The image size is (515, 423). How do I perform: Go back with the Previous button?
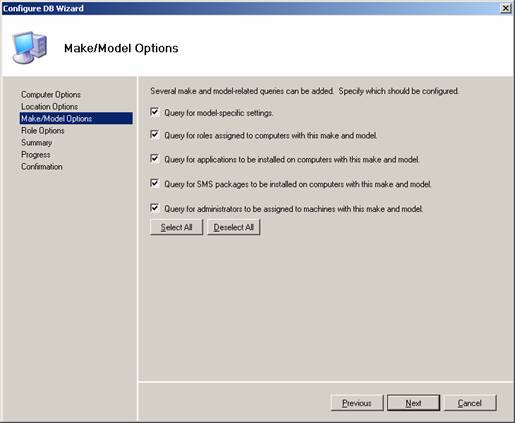[x=357, y=403]
